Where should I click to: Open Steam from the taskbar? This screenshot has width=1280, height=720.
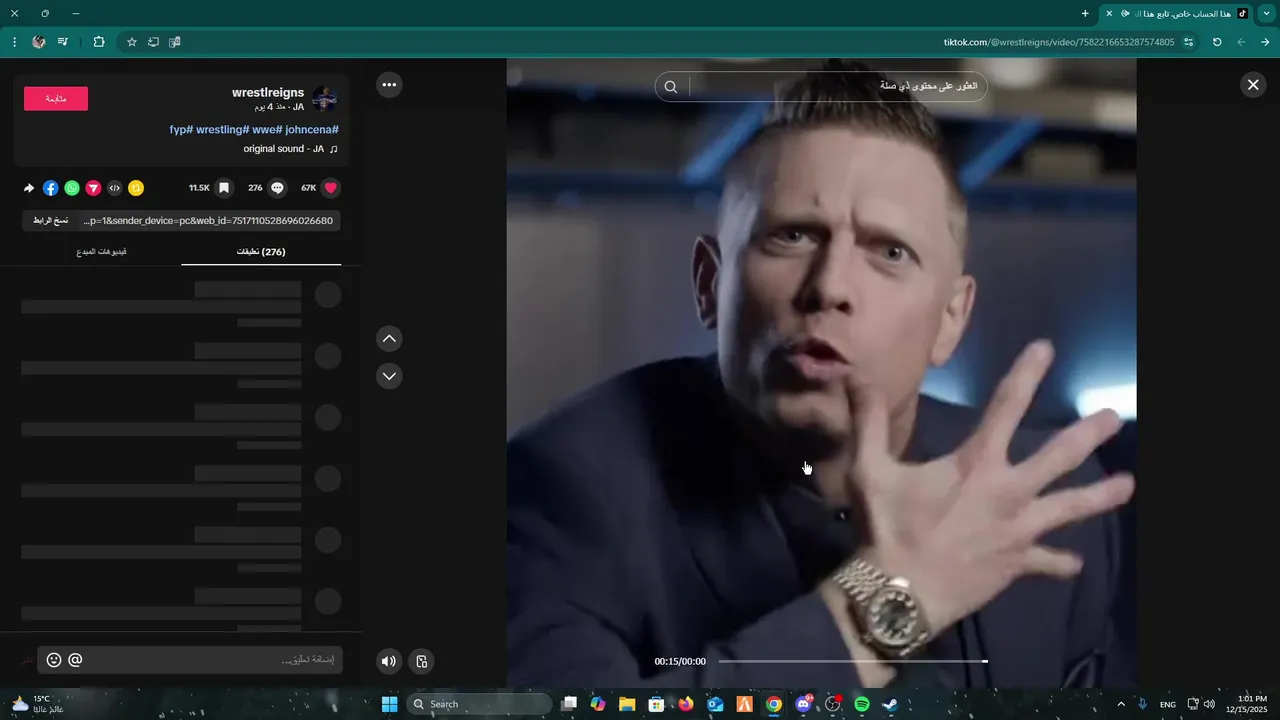[x=890, y=704]
